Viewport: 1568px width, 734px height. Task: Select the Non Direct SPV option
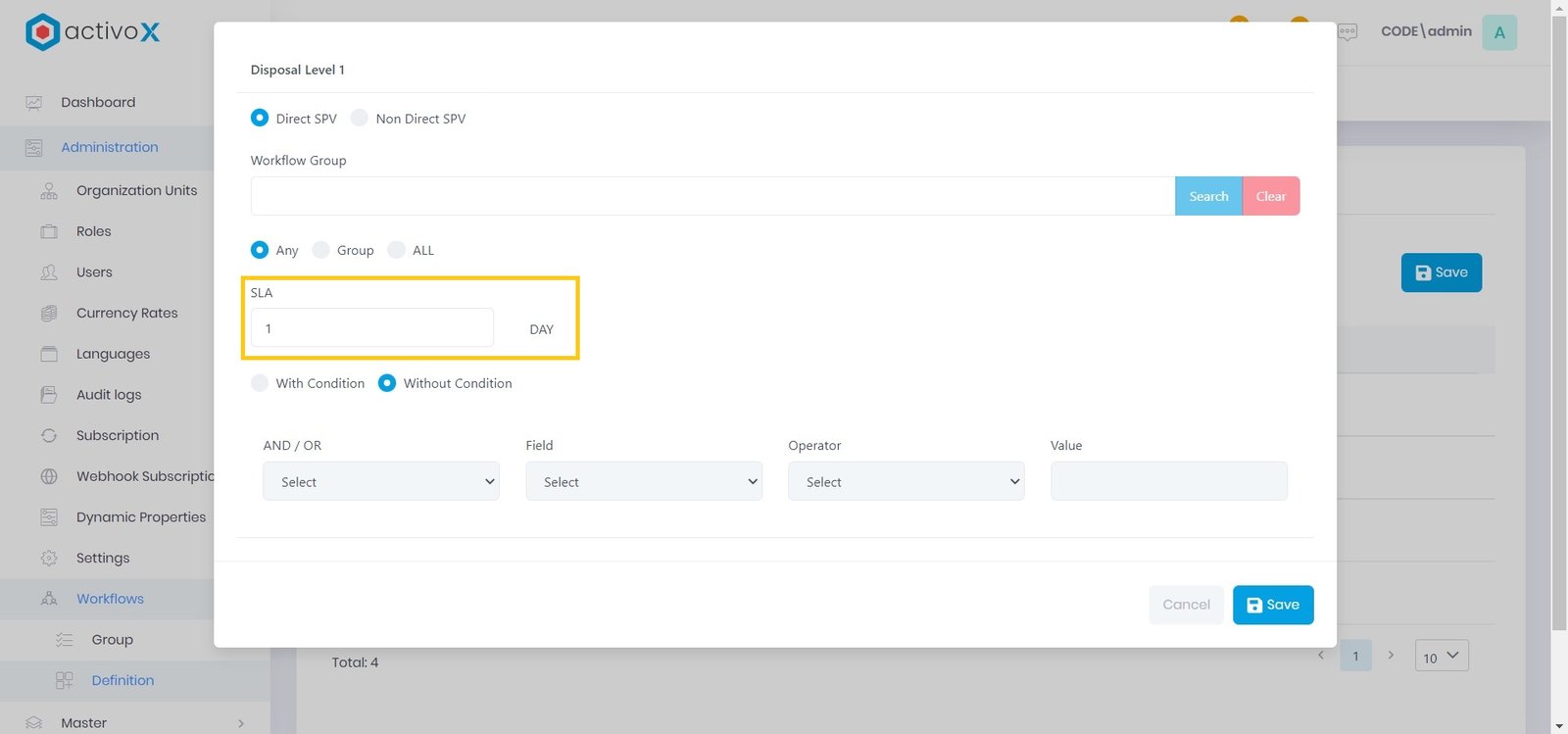[x=360, y=118]
